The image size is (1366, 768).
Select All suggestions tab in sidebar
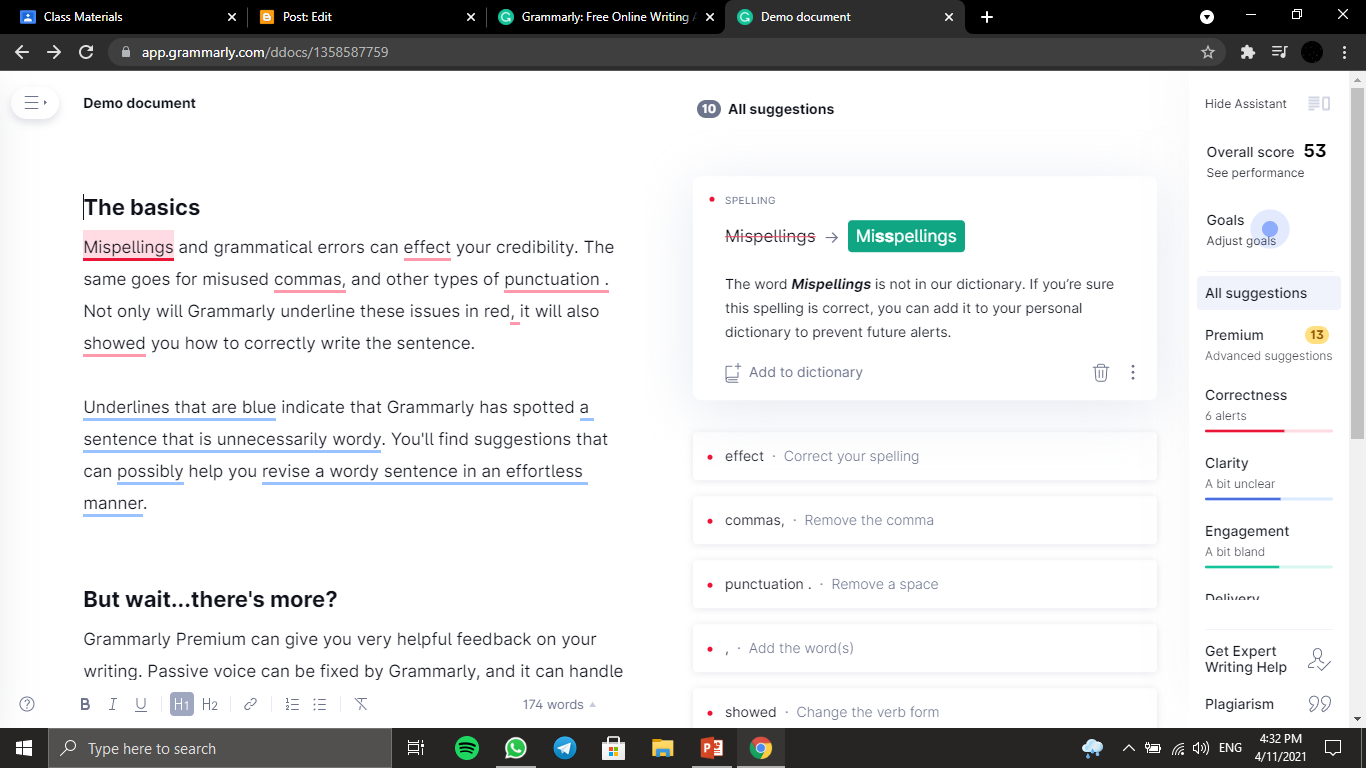(1268, 293)
